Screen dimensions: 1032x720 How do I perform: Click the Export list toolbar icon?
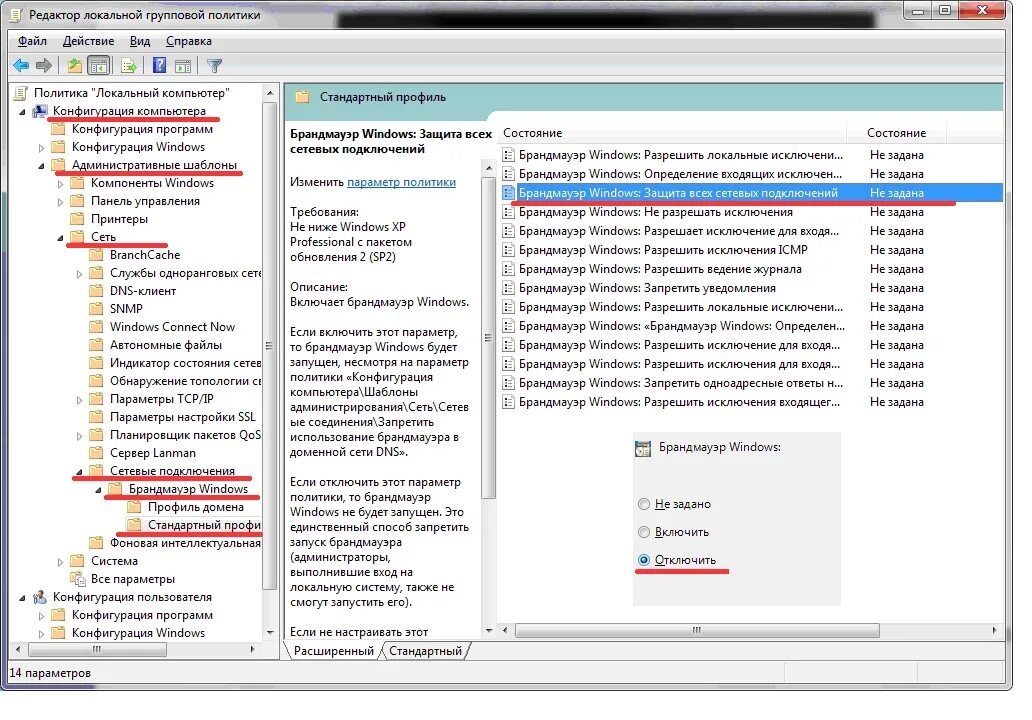(129, 65)
